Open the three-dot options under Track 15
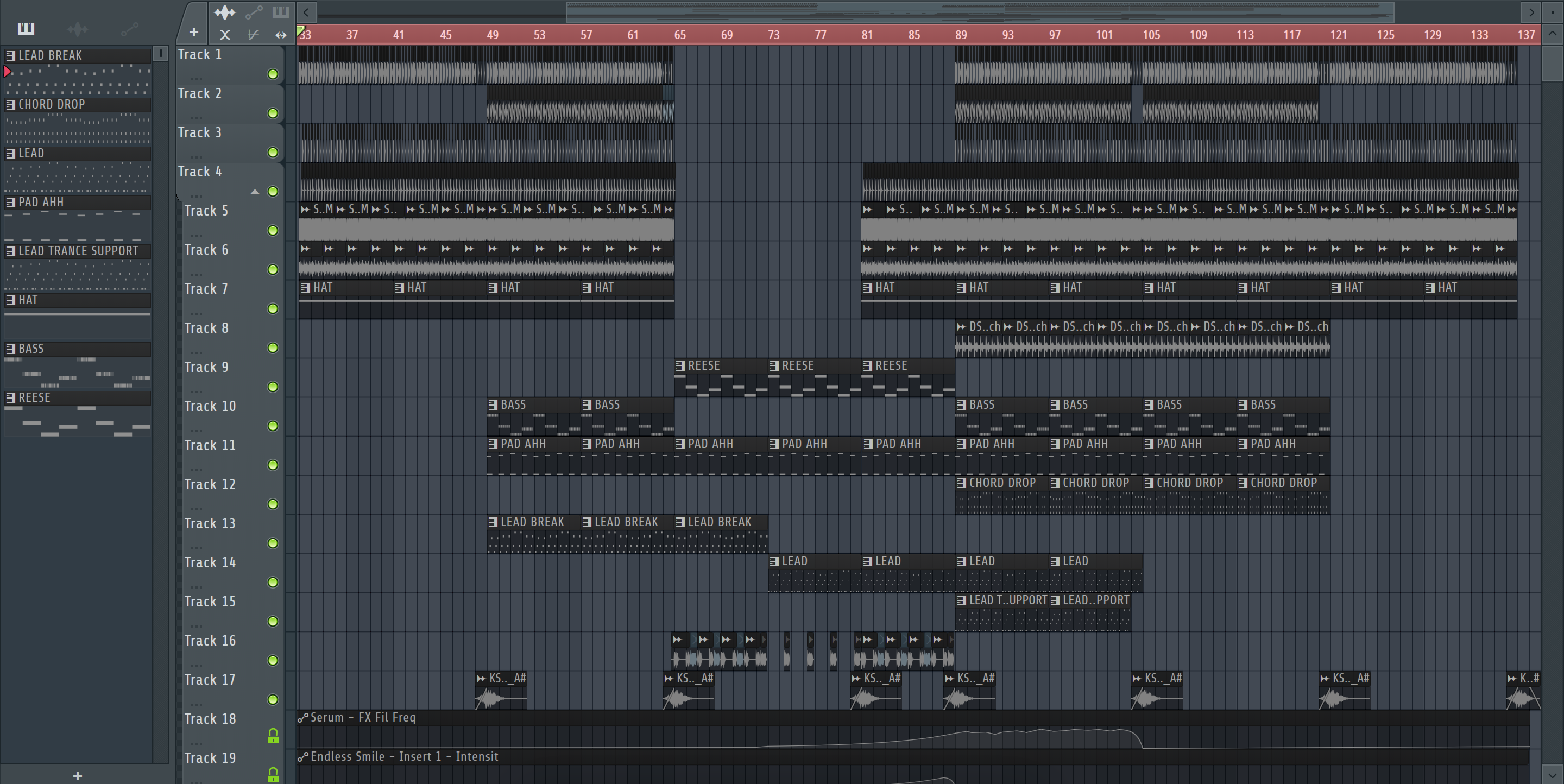 point(196,625)
